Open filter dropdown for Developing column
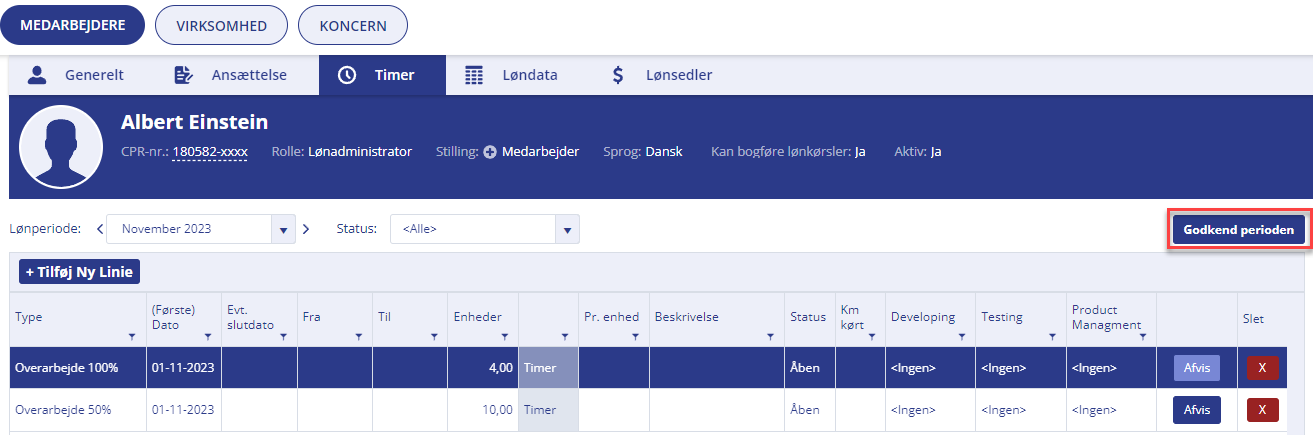Screen dimensions: 1313x435 tap(961, 337)
